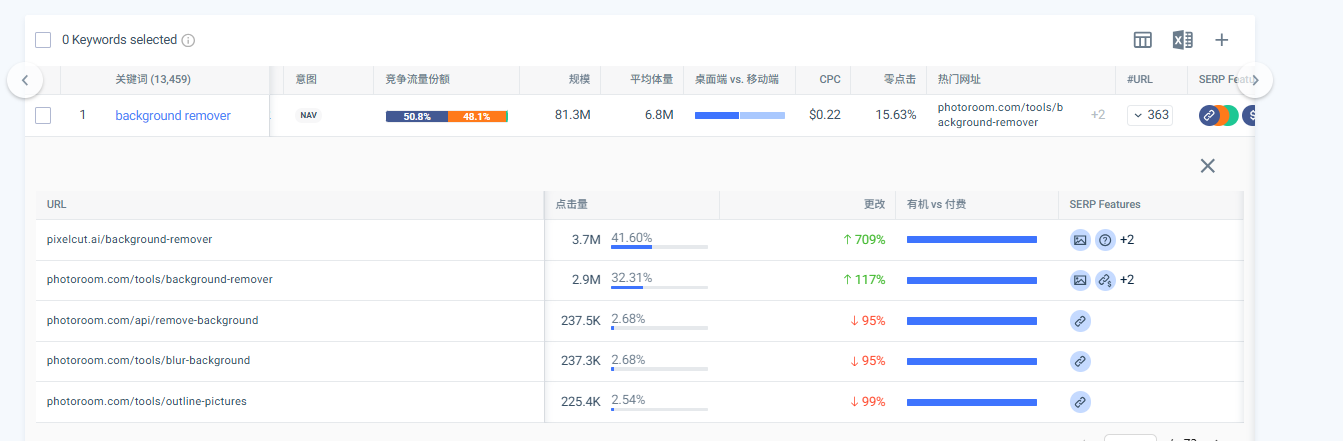
Task: Click the info icon beside Keywords selected
Action: click(188, 41)
